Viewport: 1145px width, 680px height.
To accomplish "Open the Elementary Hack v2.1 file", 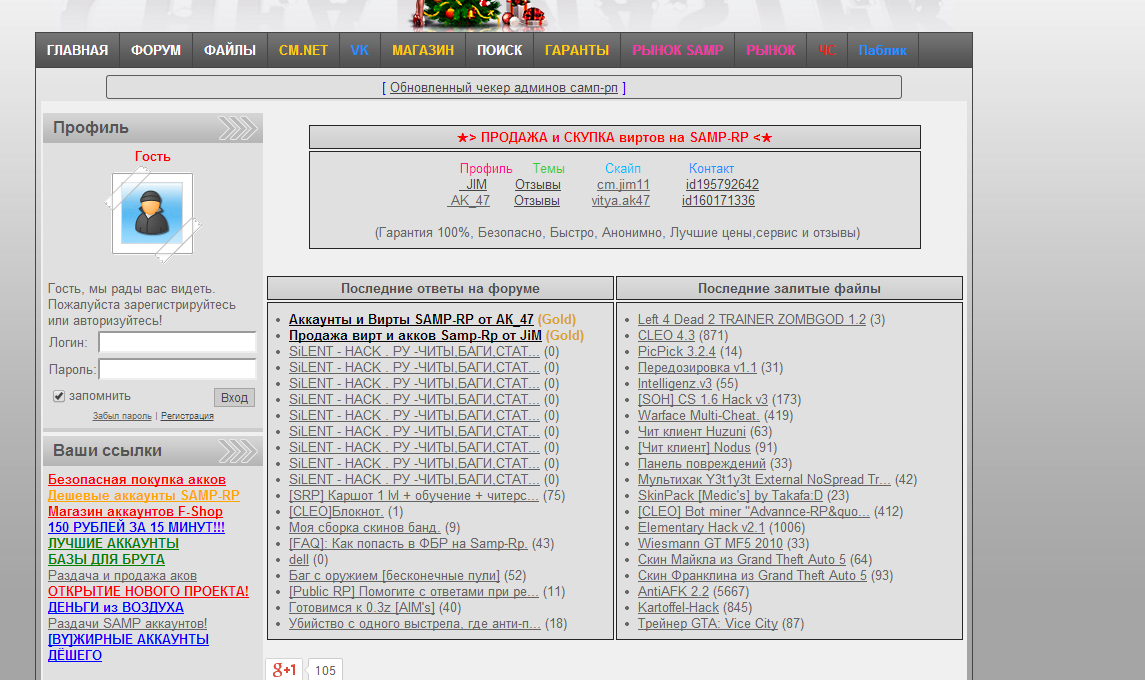I will [701, 527].
